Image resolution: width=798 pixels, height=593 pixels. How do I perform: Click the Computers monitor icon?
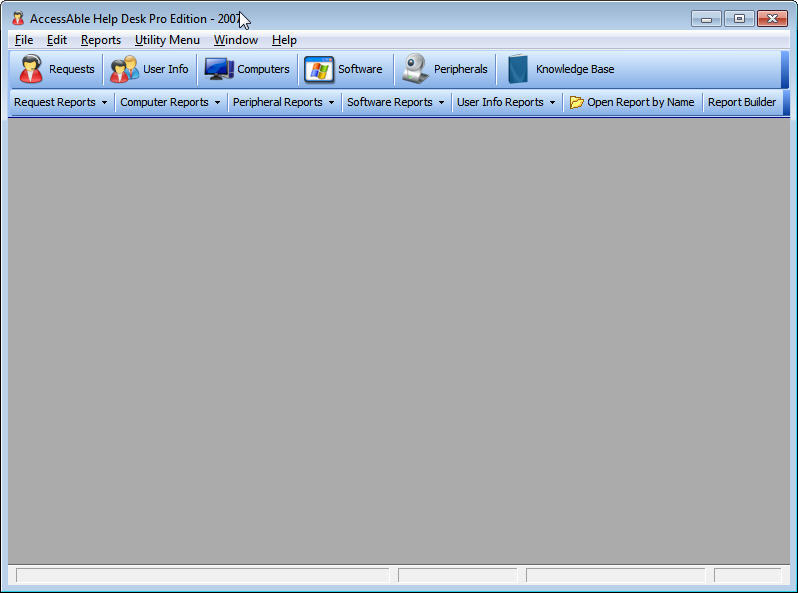(219, 69)
